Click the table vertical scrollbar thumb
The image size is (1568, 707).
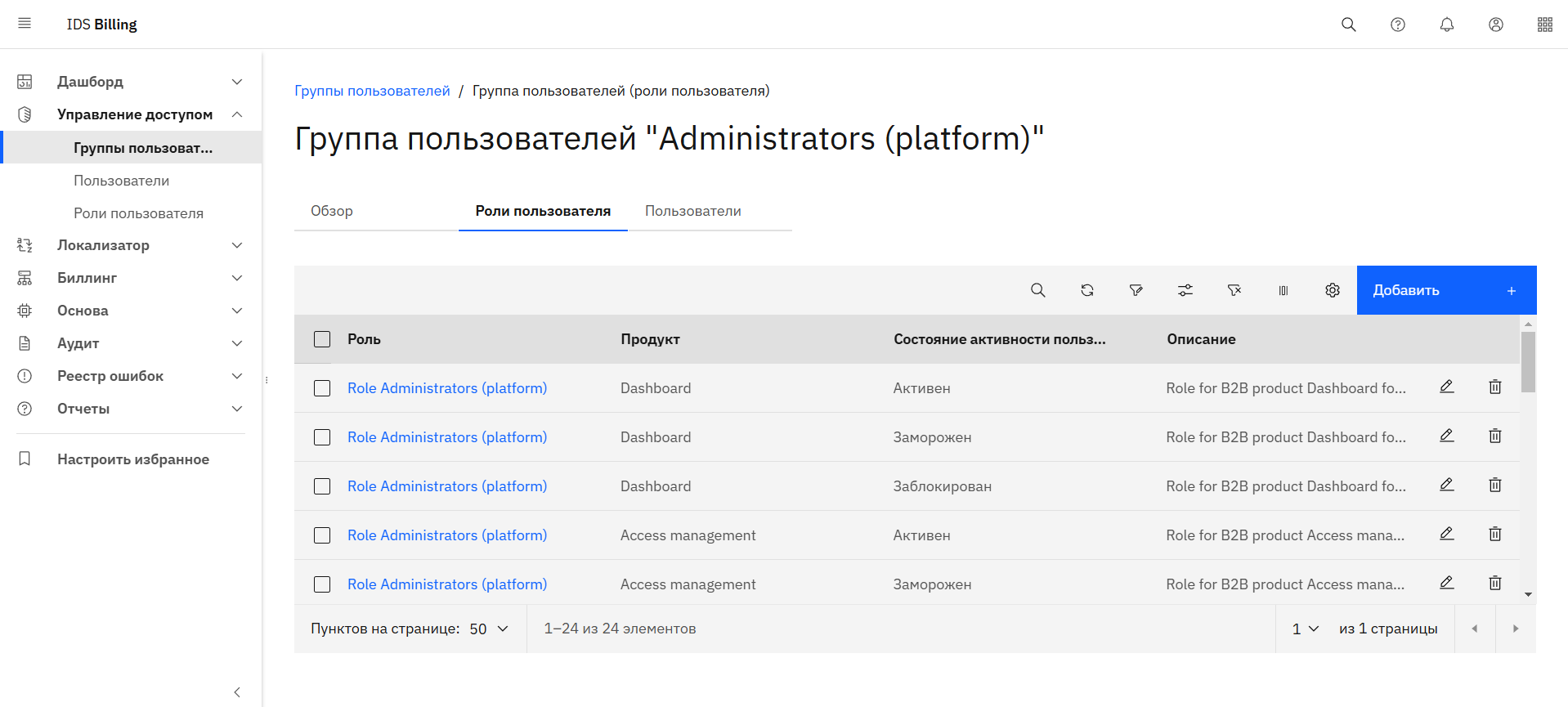click(1527, 362)
